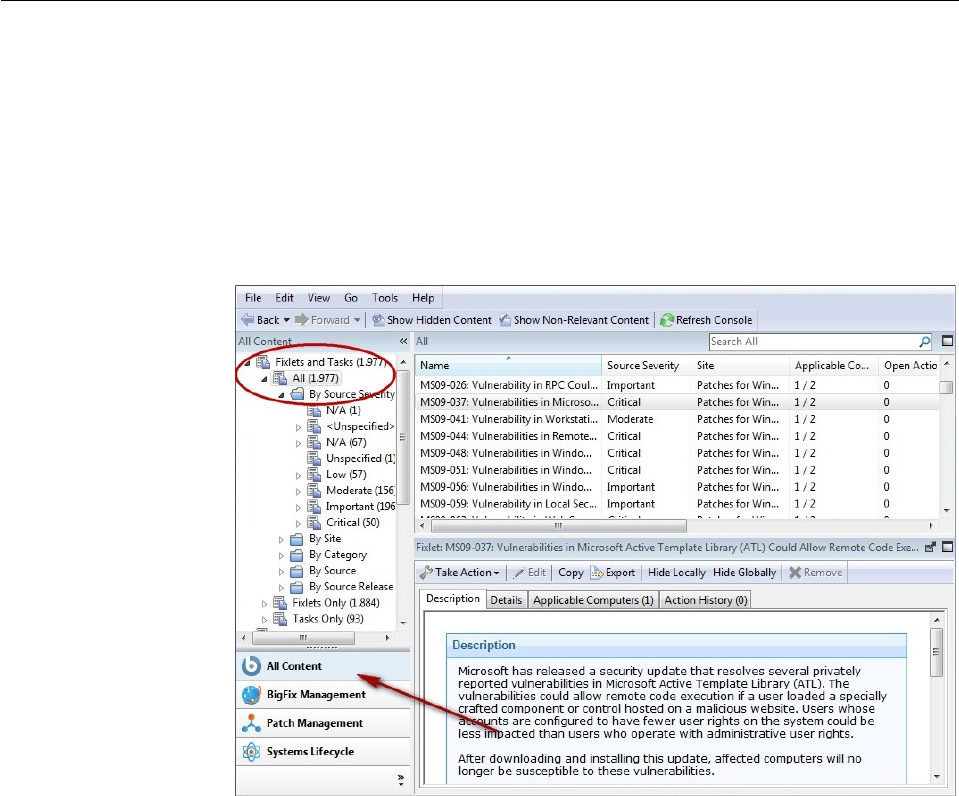
Task: Switch to Applicable Computers (1) tab
Action: click(593, 600)
